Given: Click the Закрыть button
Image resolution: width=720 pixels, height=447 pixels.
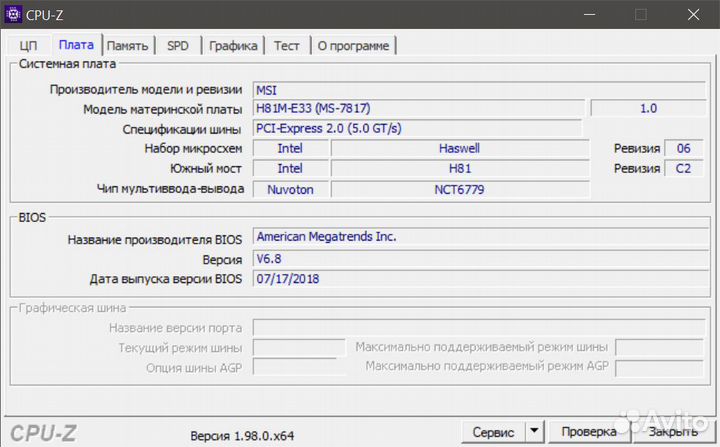Looking at the screenshot, I should [673, 432].
